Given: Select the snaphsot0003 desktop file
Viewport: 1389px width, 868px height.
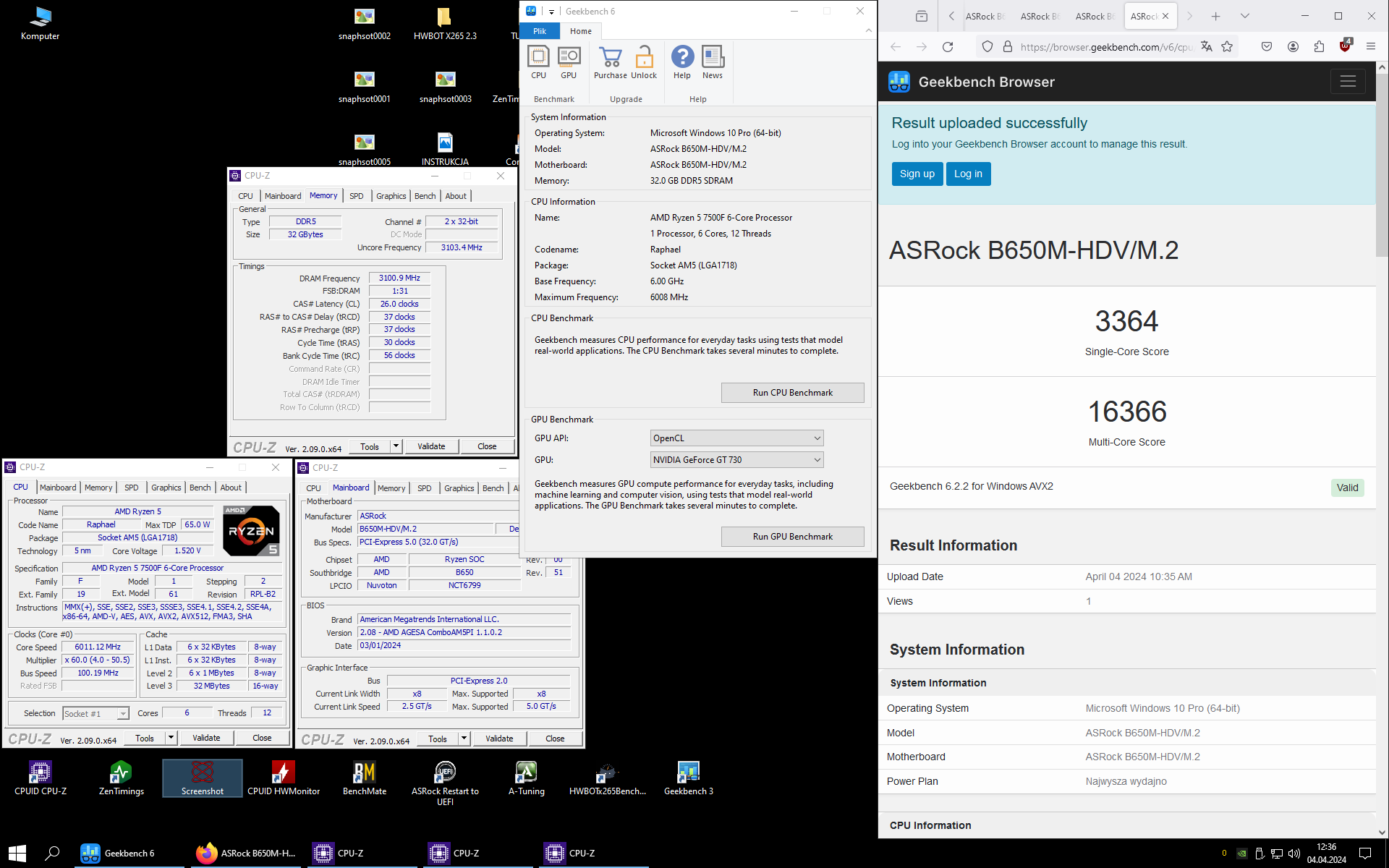Looking at the screenshot, I should (445, 86).
